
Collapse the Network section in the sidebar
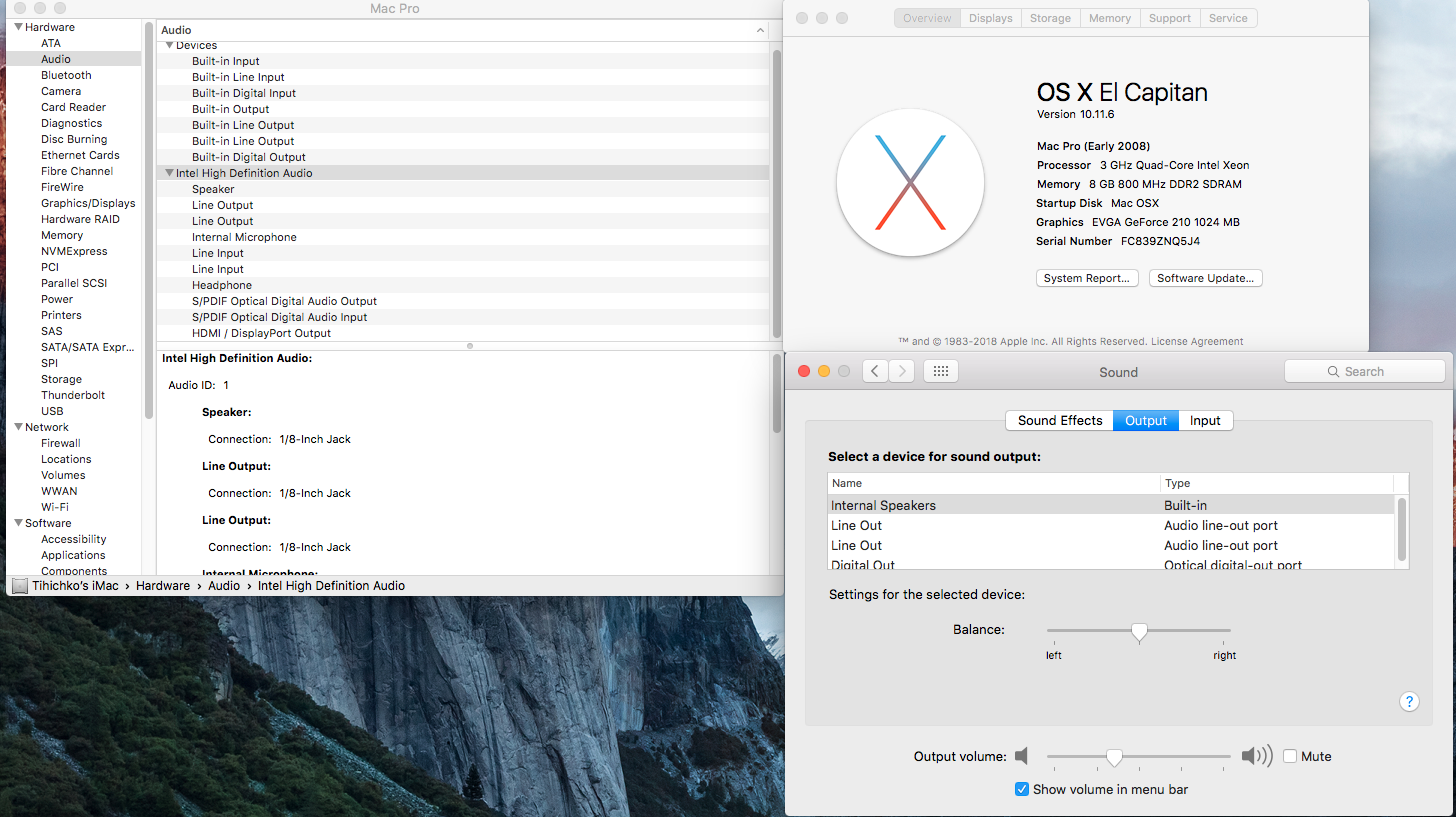pyautogui.click(x=18, y=427)
